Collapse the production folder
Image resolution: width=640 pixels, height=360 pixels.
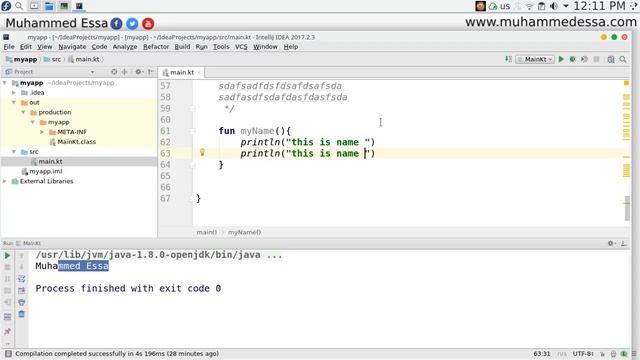tap(23, 112)
